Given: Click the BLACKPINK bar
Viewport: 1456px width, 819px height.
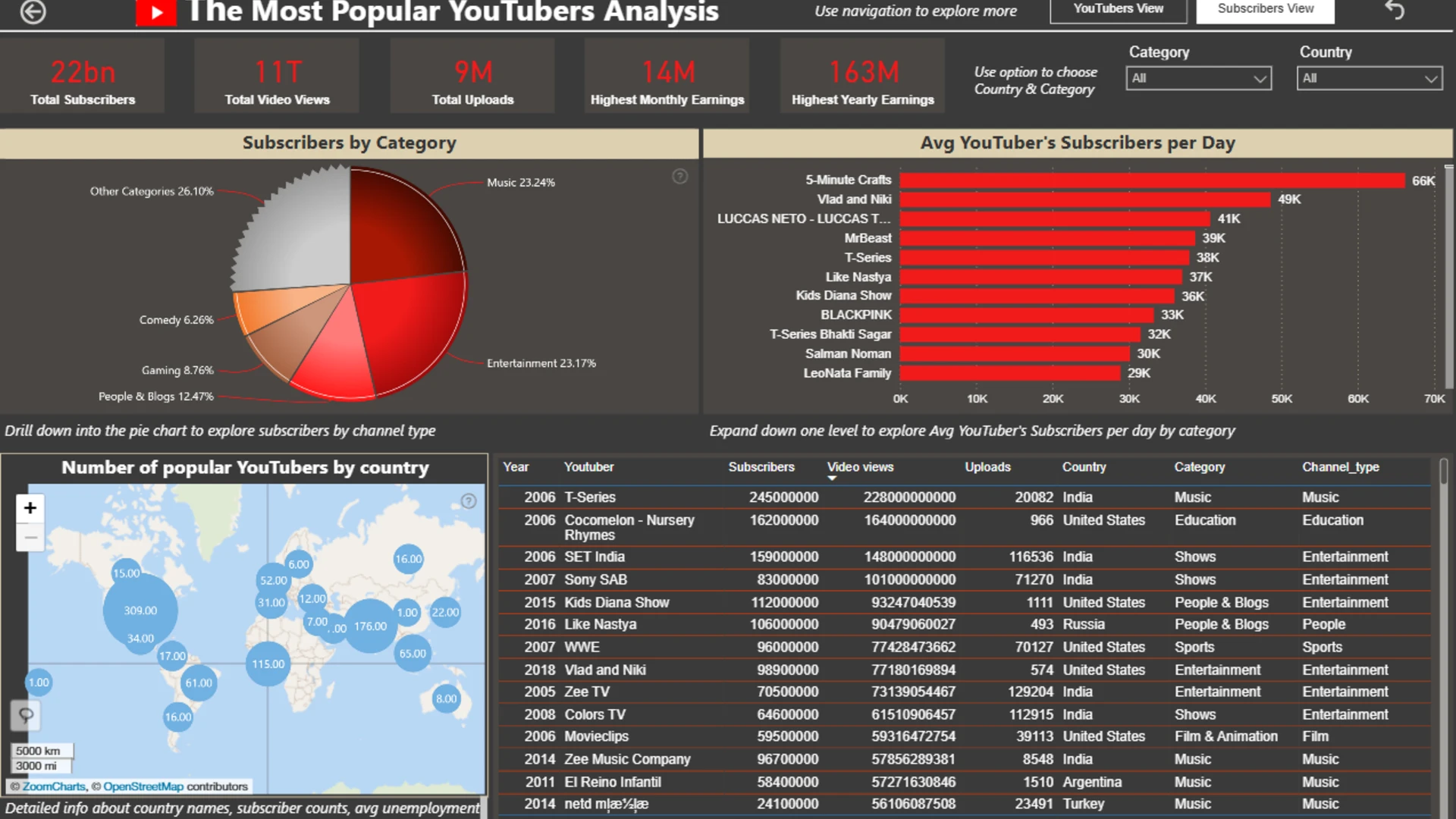Looking at the screenshot, I should coord(1027,315).
